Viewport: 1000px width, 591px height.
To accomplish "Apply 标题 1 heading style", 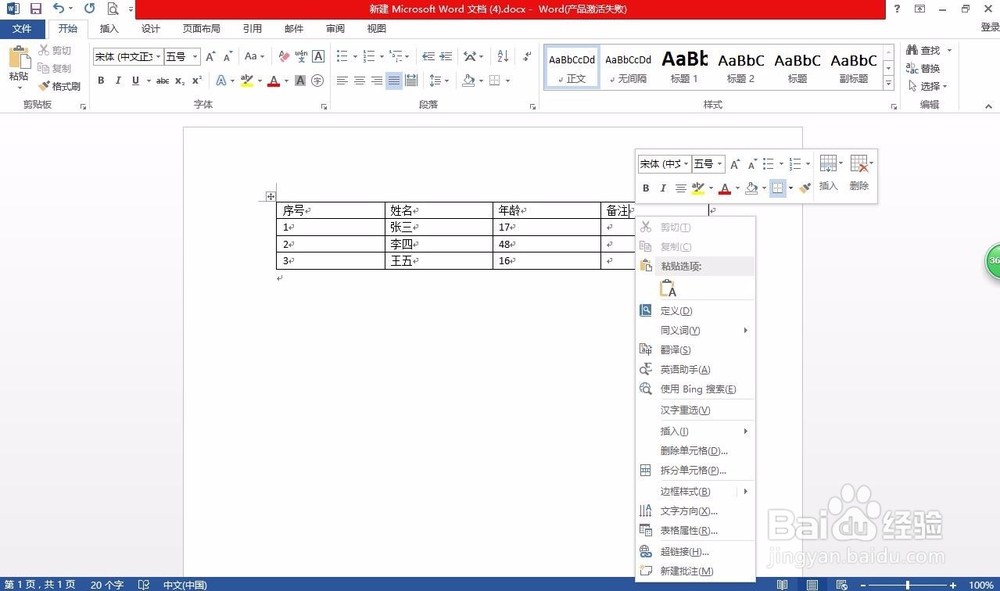I will pos(684,66).
